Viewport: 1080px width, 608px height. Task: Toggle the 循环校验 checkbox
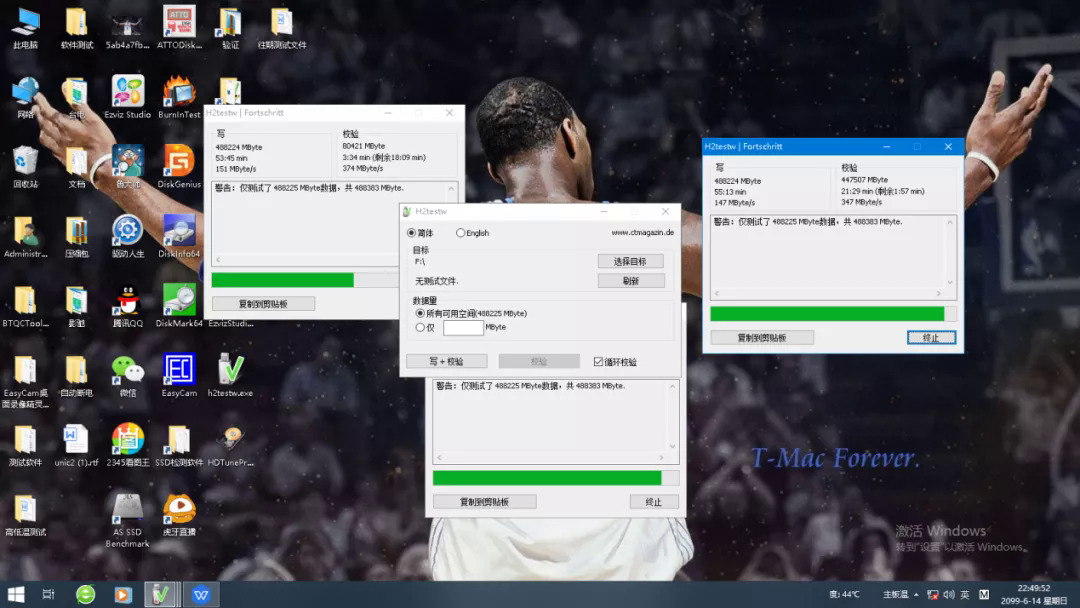pyautogui.click(x=599, y=362)
